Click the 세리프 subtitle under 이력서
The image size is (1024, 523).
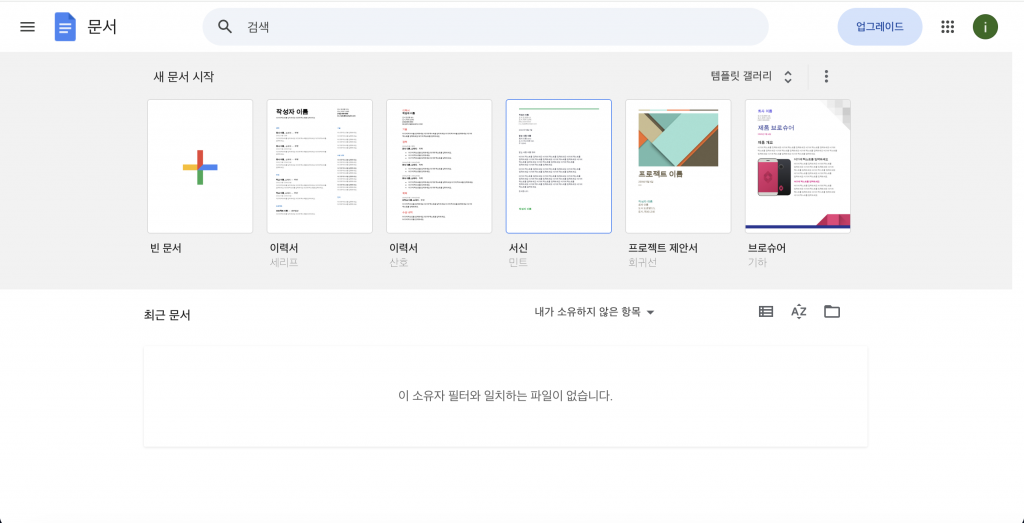pos(284,262)
